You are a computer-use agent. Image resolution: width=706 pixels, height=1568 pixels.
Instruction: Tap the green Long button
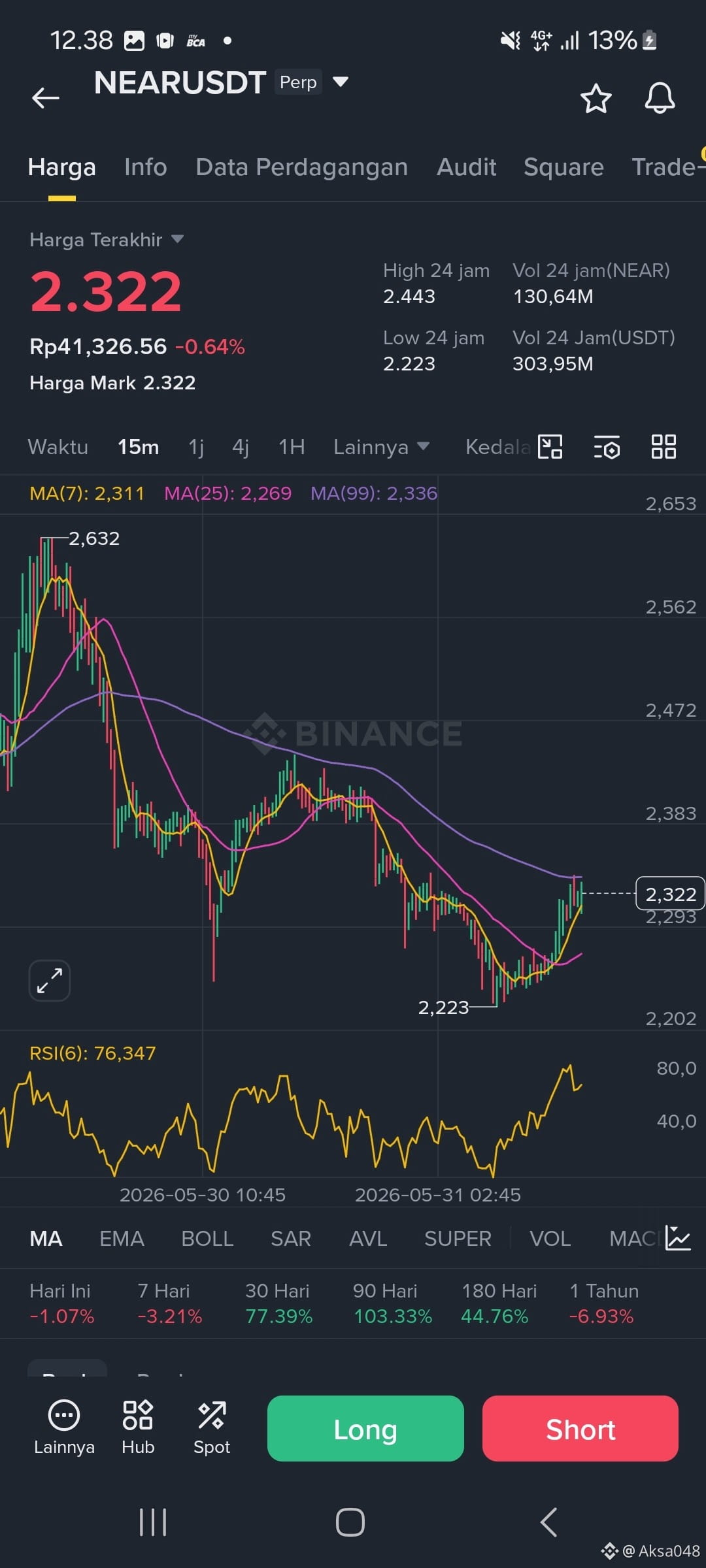pos(365,1429)
